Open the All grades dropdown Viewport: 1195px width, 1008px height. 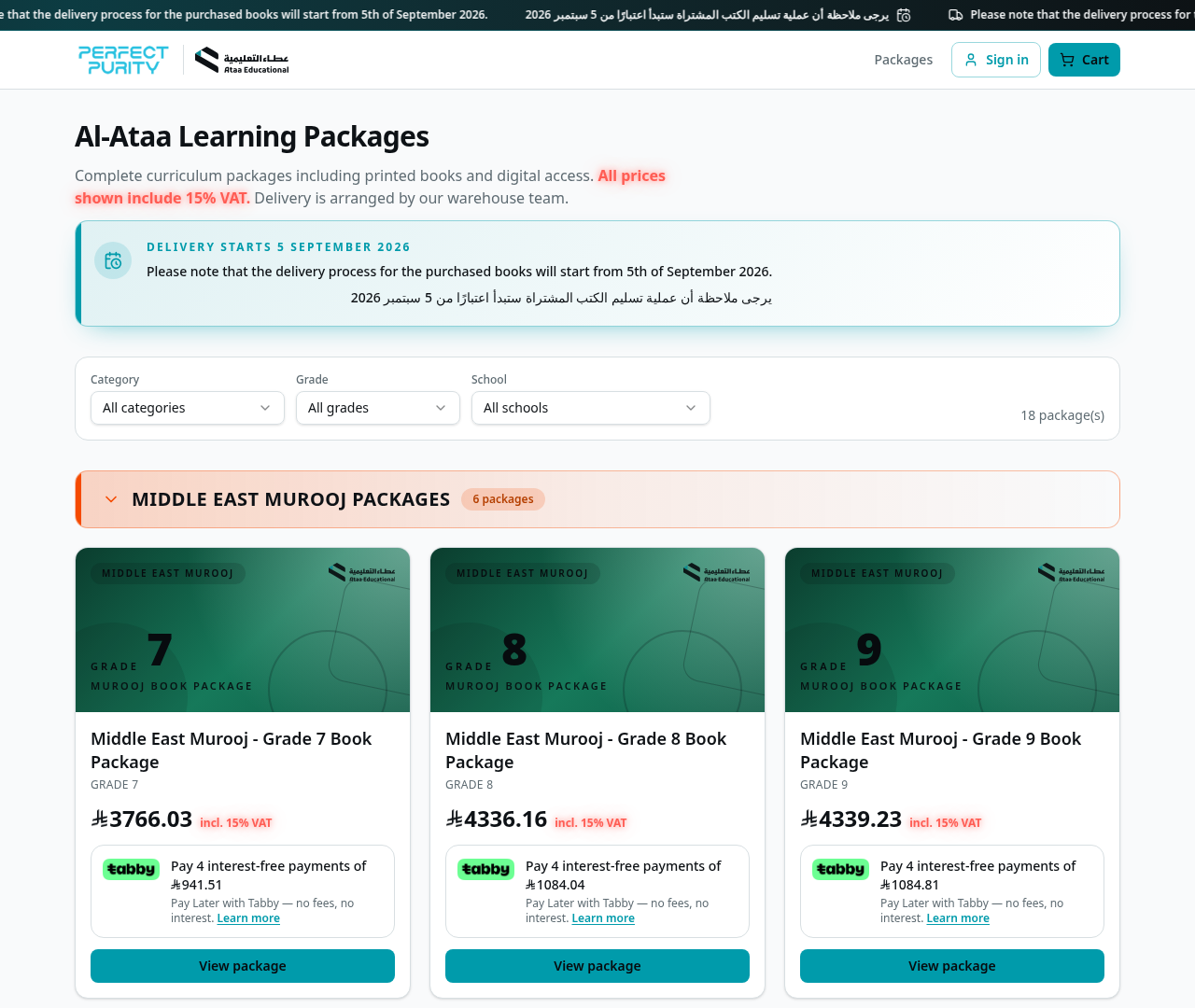pyautogui.click(x=378, y=408)
